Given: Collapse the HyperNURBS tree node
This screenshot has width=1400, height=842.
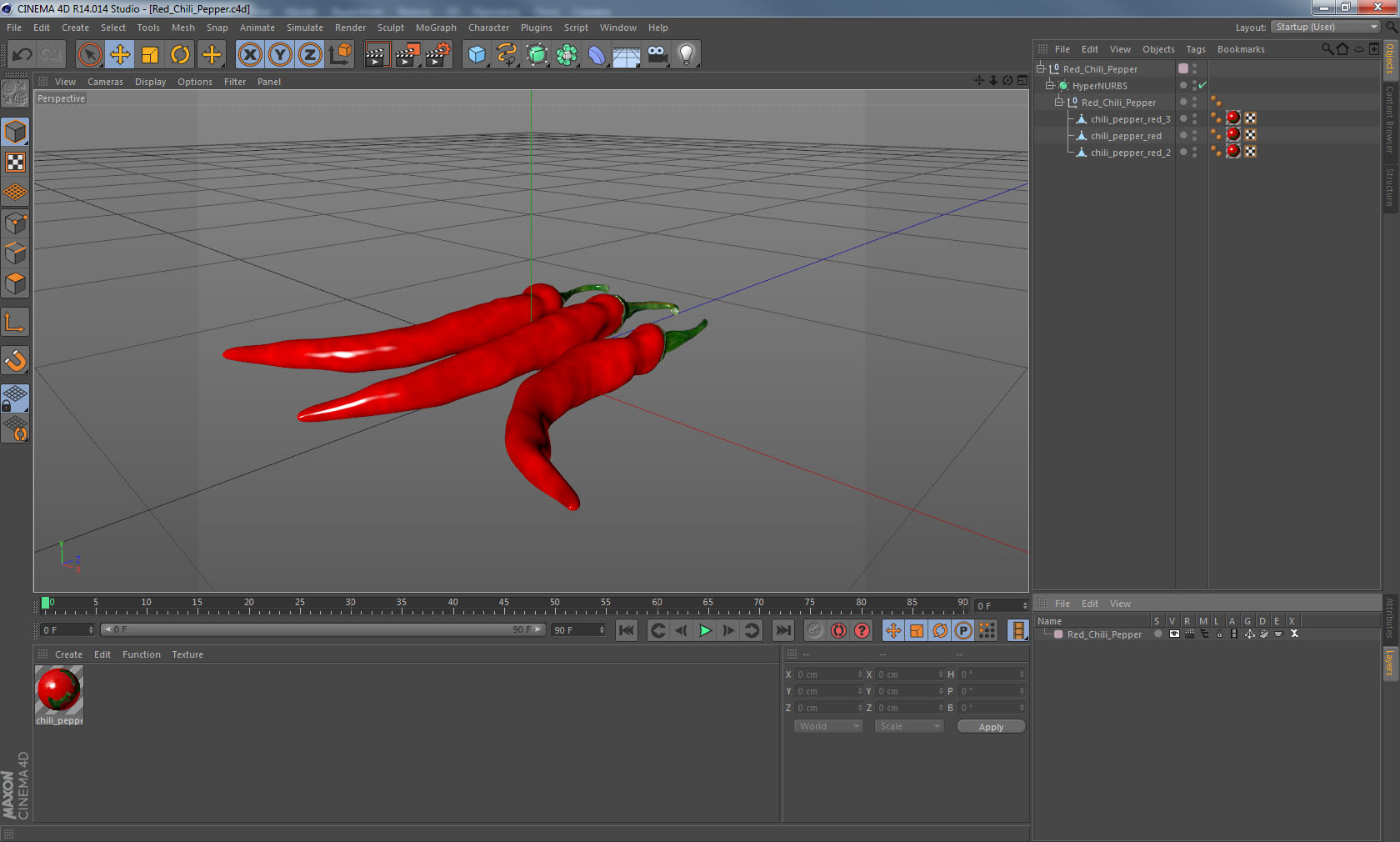Looking at the screenshot, I should coord(1050,86).
